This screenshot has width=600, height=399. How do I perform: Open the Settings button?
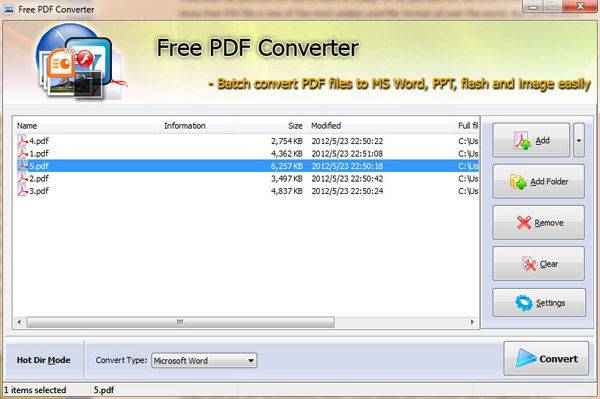coord(539,303)
